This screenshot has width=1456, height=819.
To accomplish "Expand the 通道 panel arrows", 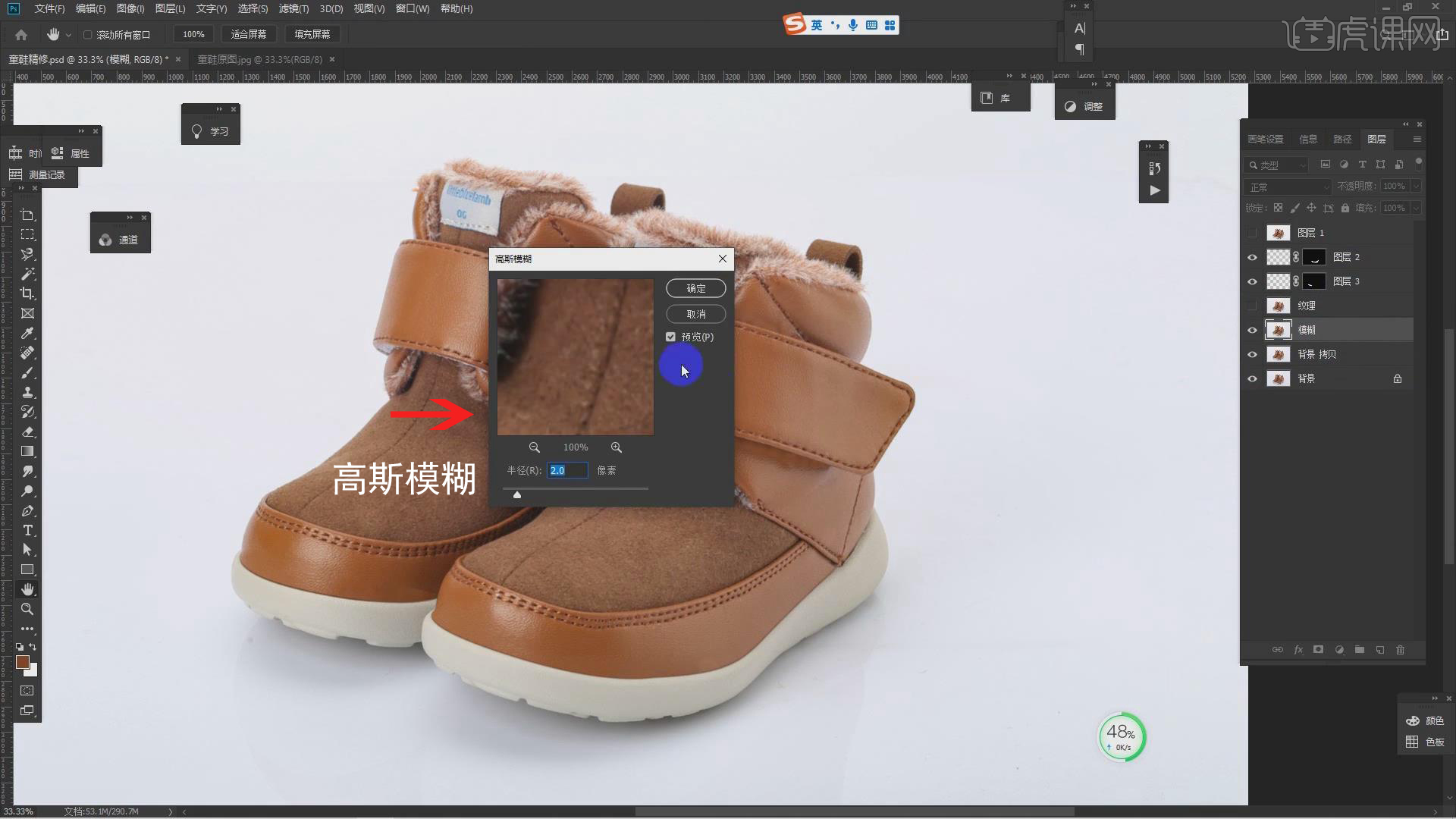I will 130,218.
